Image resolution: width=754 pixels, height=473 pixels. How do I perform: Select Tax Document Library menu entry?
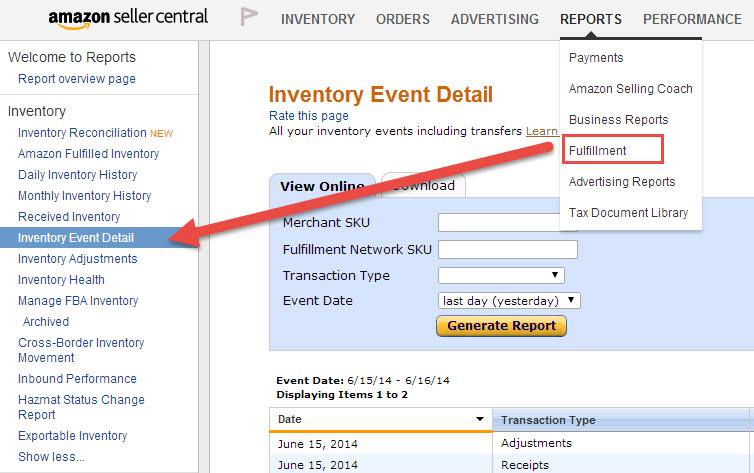(628, 212)
